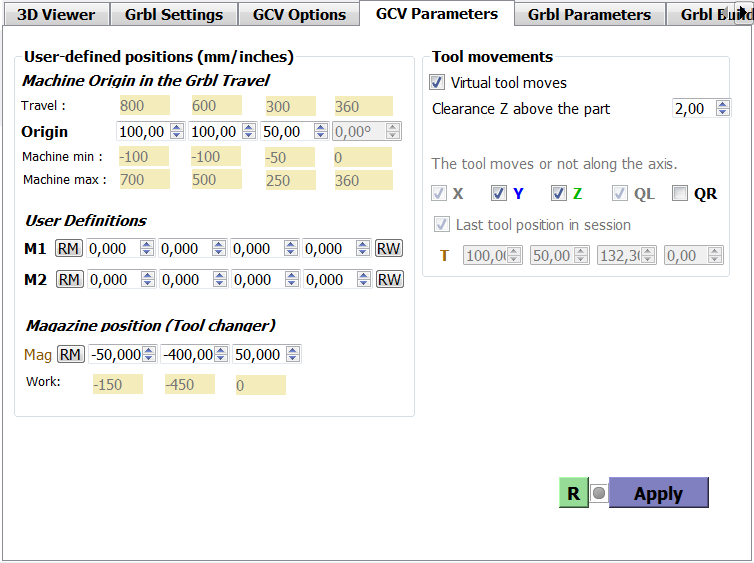Toggle the Y axis tool move checkbox
Image resolution: width=754 pixels, height=563 pixels.
point(499,193)
